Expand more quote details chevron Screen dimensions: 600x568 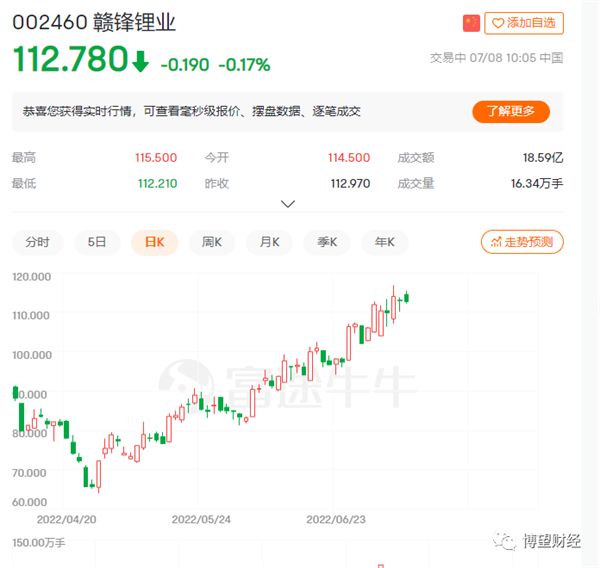[x=288, y=204]
